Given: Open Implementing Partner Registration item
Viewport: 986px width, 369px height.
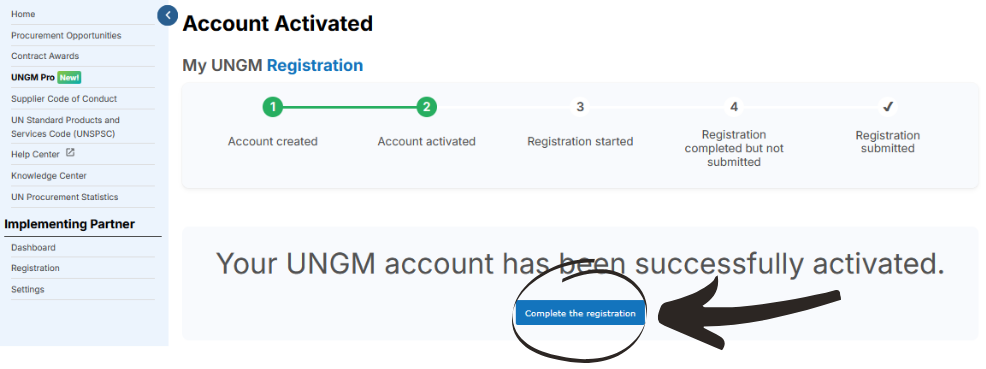Looking at the screenshot, I should [35, 268].
